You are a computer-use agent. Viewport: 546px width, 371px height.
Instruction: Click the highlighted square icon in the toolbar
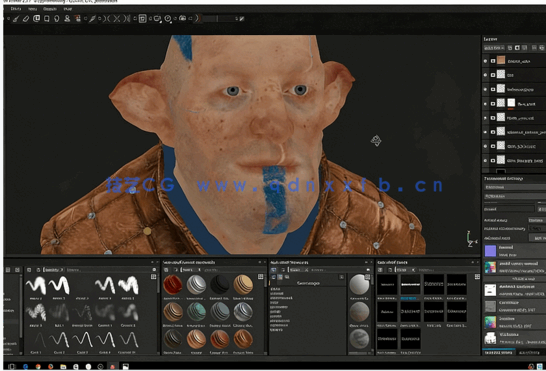click(142, 19)
